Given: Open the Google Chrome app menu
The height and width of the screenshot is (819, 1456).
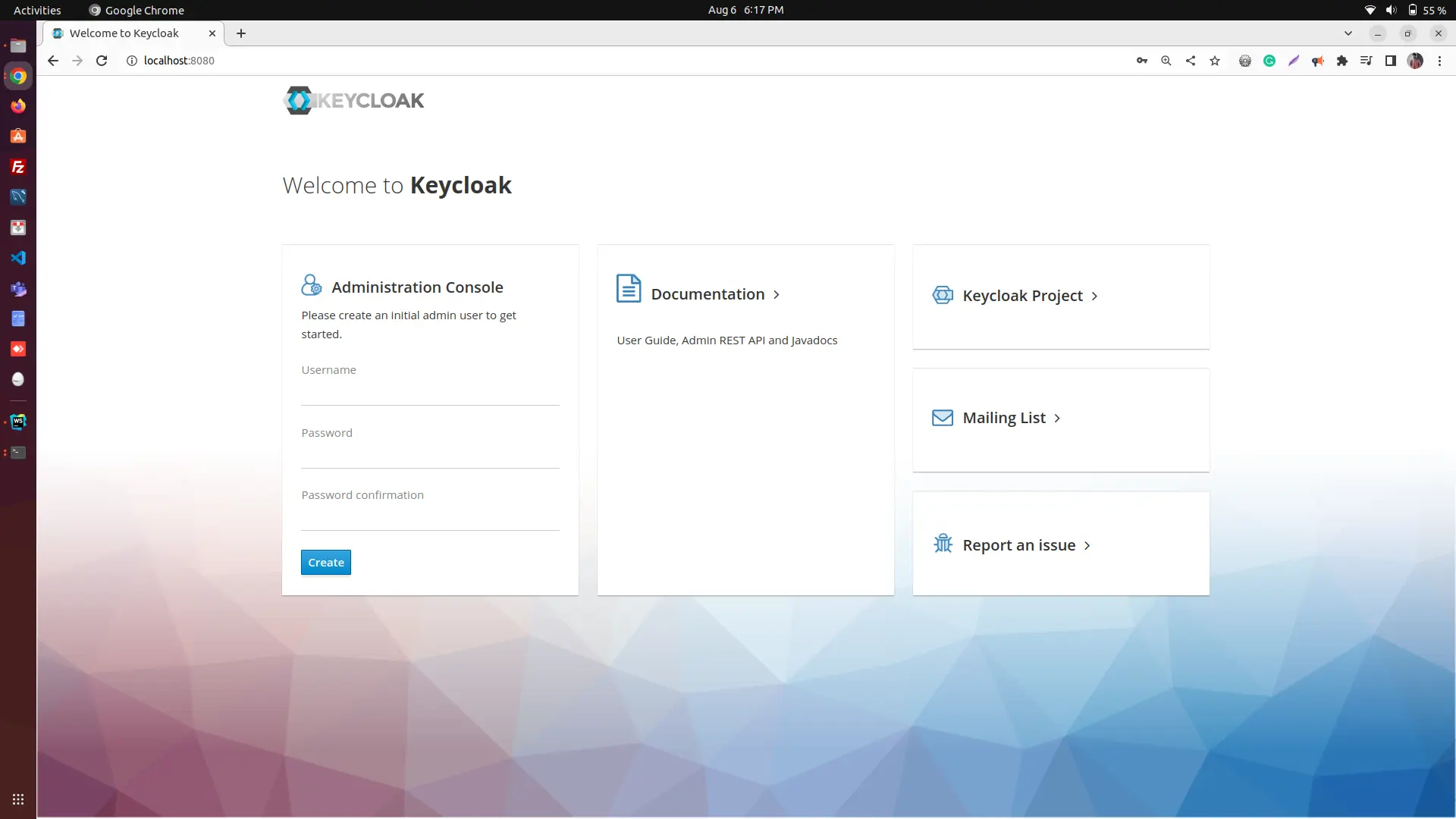Looking at the screenshot, I should [x=136, y=10].
